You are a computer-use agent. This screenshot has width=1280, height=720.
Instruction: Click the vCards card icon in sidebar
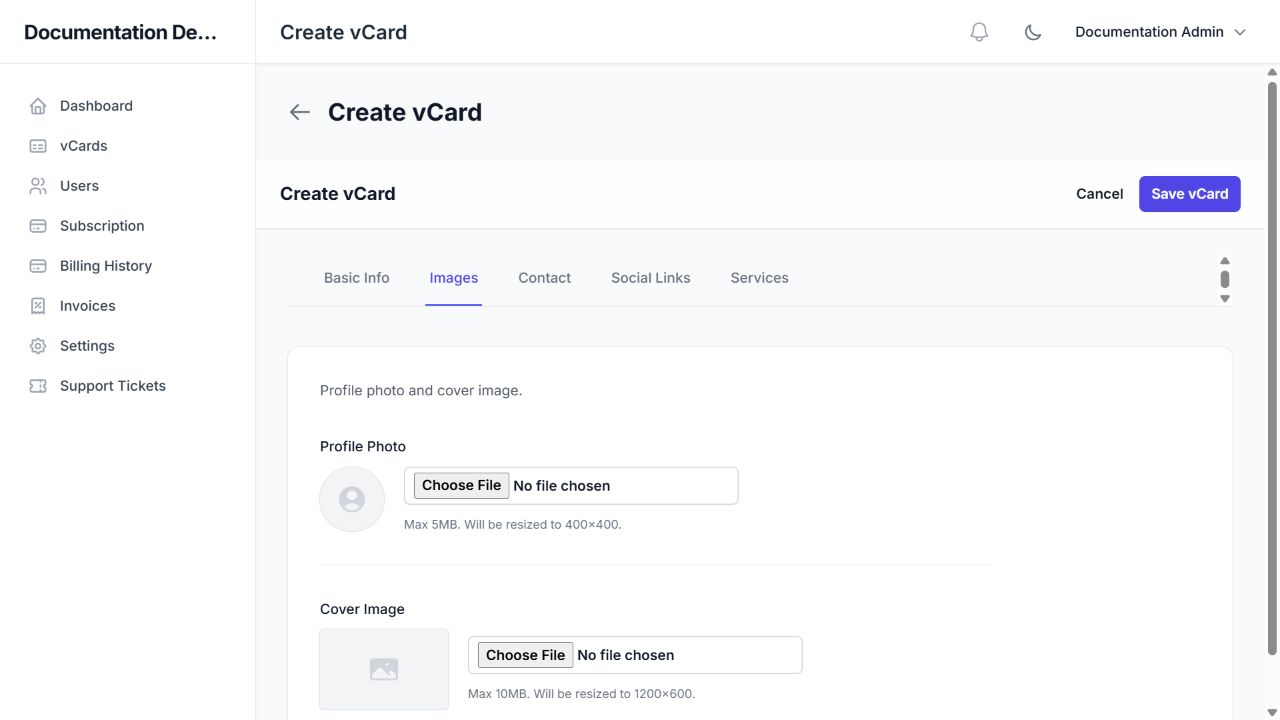coord(38,146)
